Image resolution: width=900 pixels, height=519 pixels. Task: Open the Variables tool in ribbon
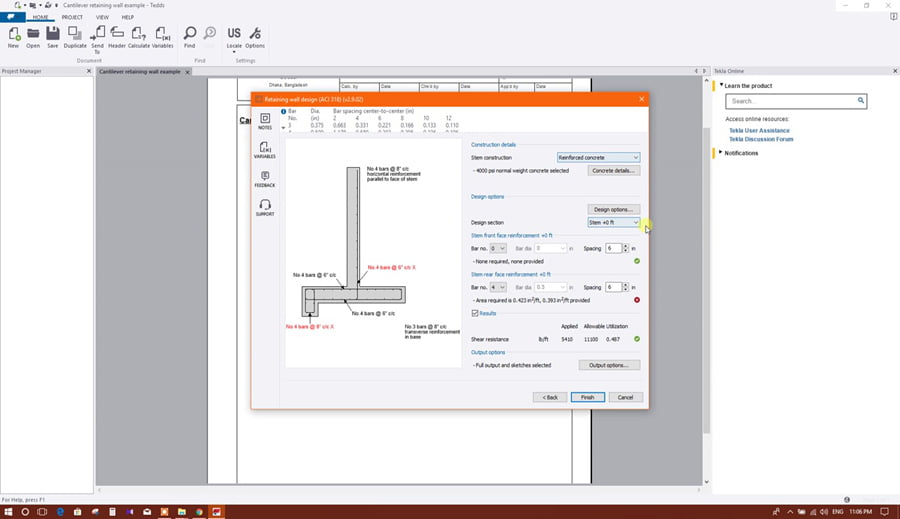click(x=162, y=37)
